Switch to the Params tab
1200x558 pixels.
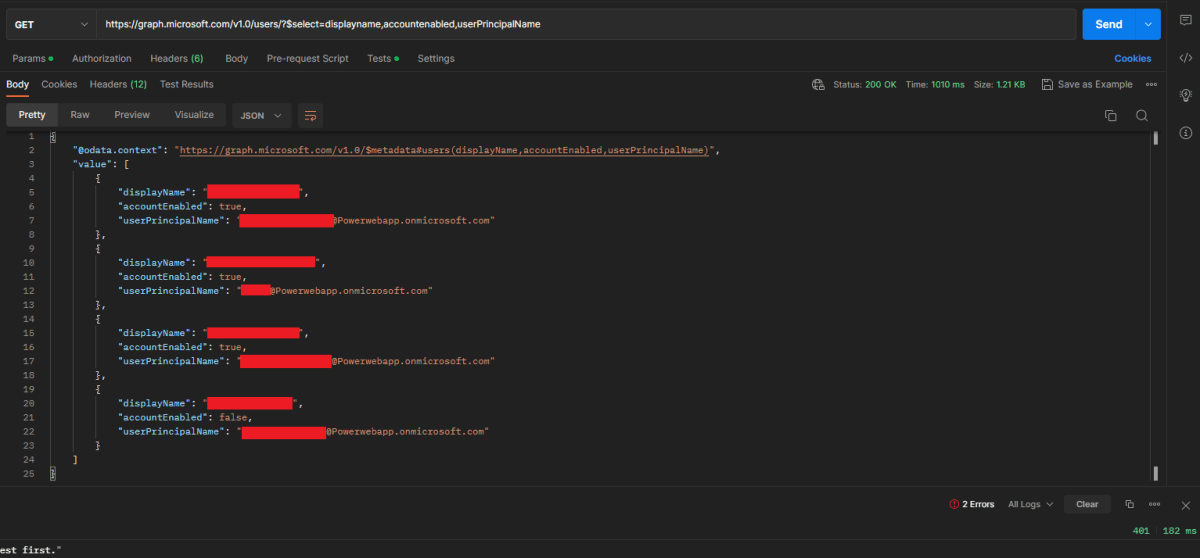(x=32, y=59)
